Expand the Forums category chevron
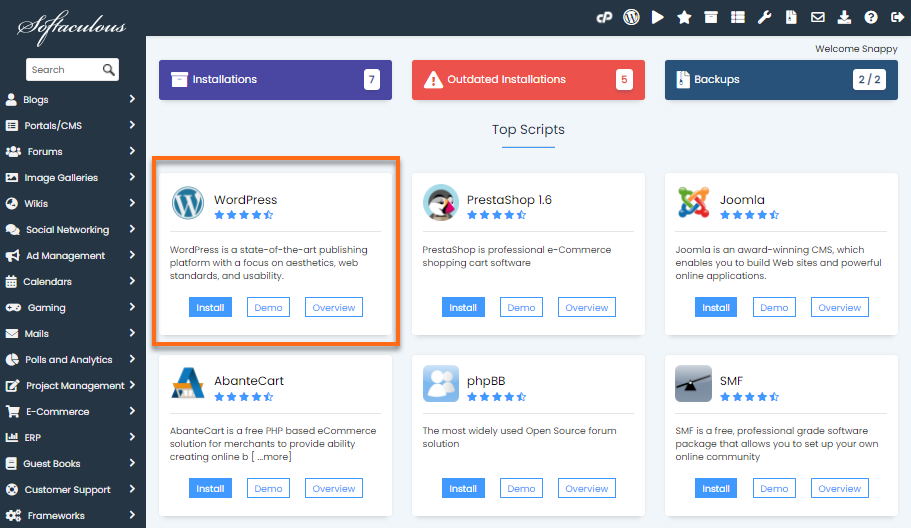This screenshot has height=528, width=911. [132, 151]
